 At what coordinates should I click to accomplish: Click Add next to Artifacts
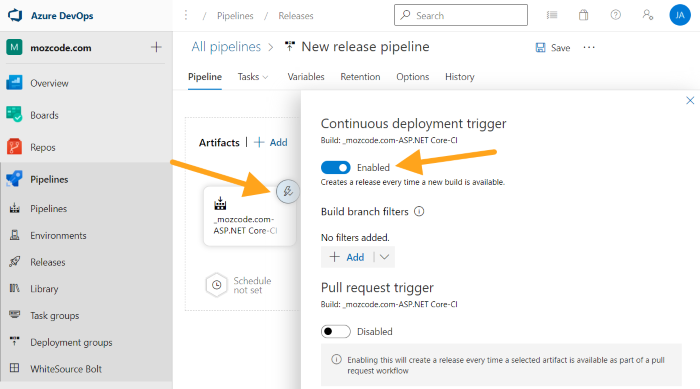coord(271,142)
